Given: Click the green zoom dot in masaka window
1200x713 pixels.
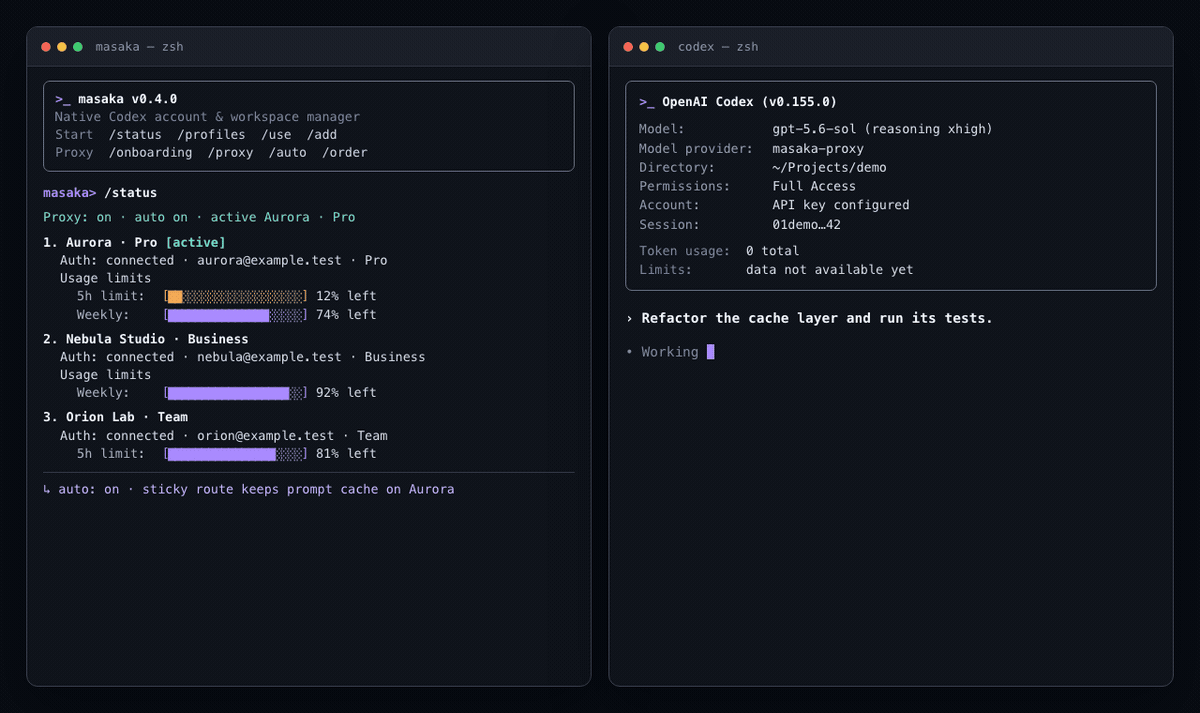Looking at the screenshot, I should point(78,47).
